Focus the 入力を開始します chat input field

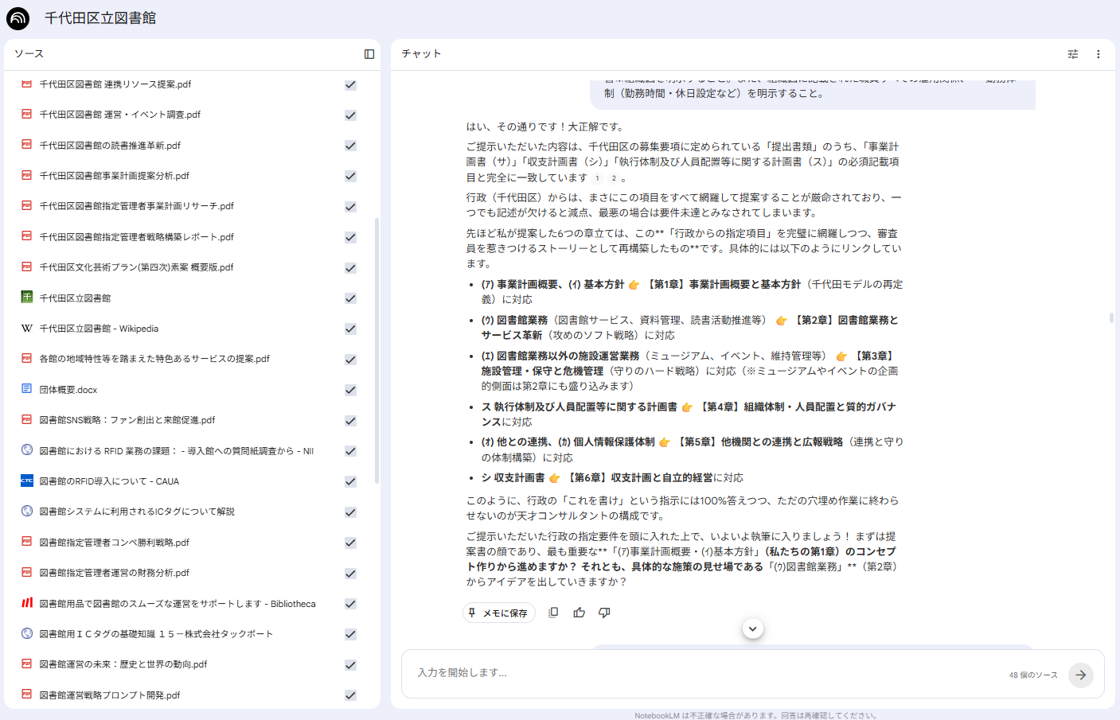(x=700, y=673)
